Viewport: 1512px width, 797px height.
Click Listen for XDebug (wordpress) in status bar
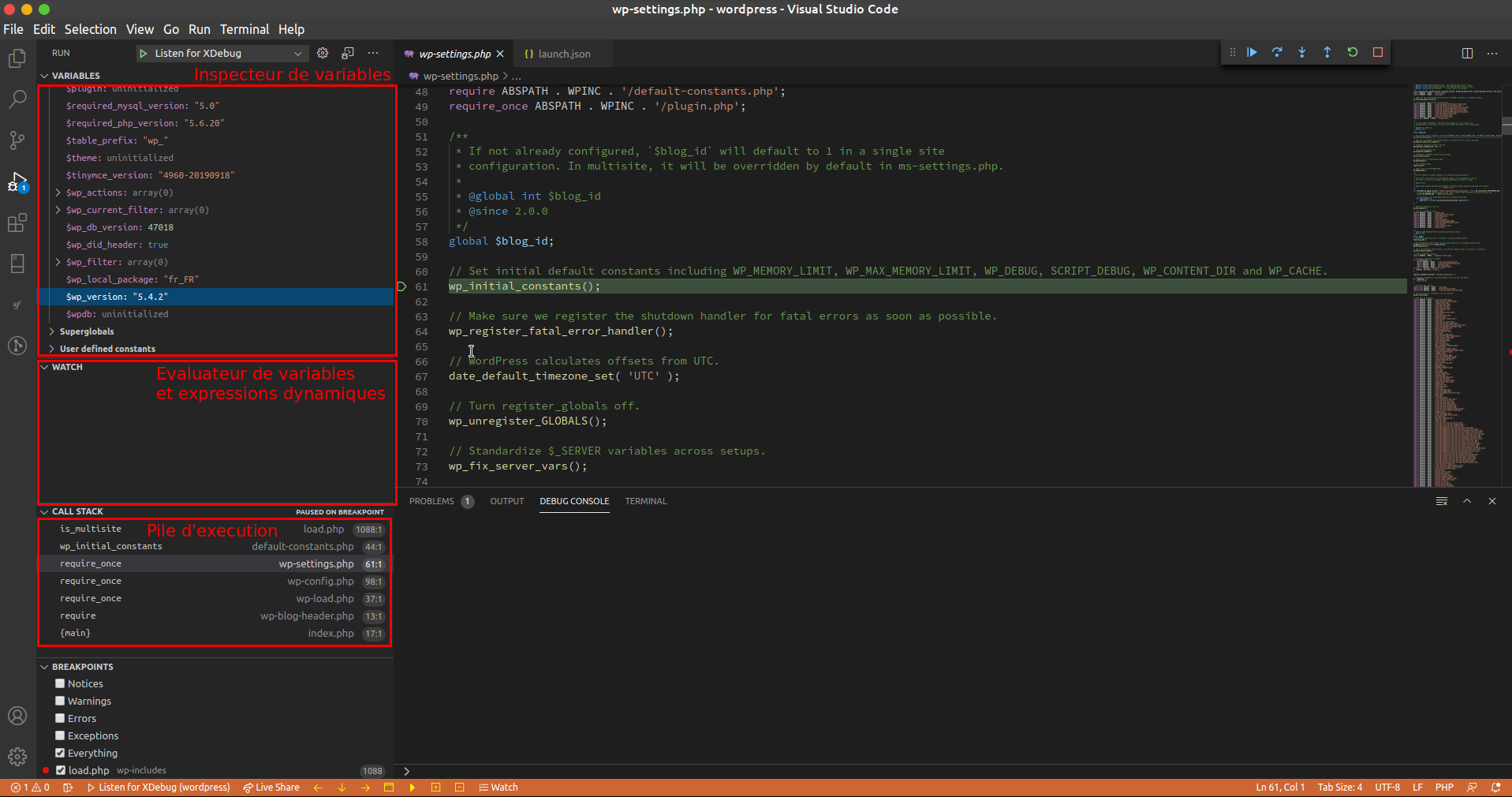[x=159, y=788]
